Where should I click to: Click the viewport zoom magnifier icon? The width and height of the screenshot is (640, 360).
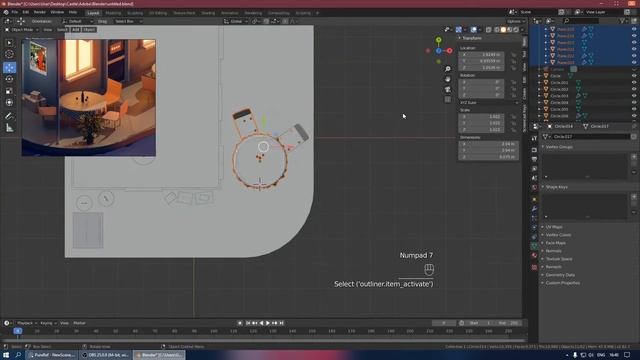448,69
